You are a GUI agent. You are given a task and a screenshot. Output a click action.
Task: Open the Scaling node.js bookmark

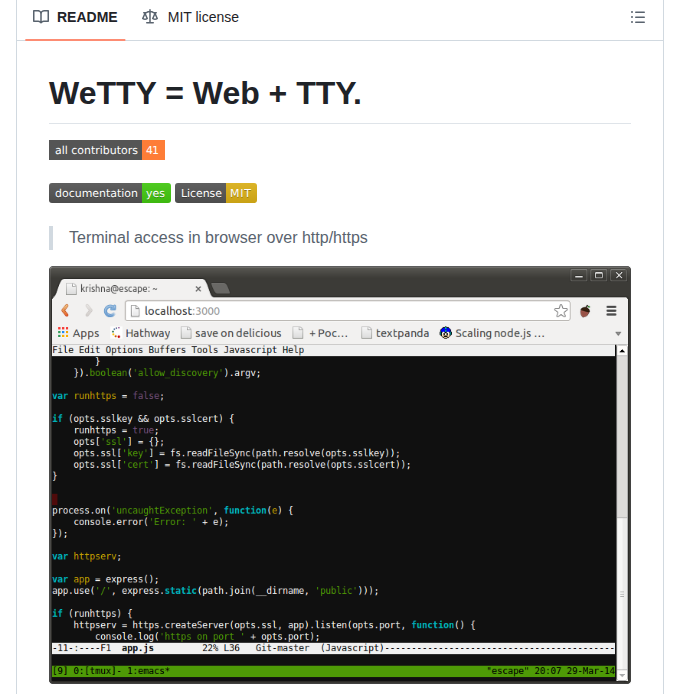click(x=492, y=333)
